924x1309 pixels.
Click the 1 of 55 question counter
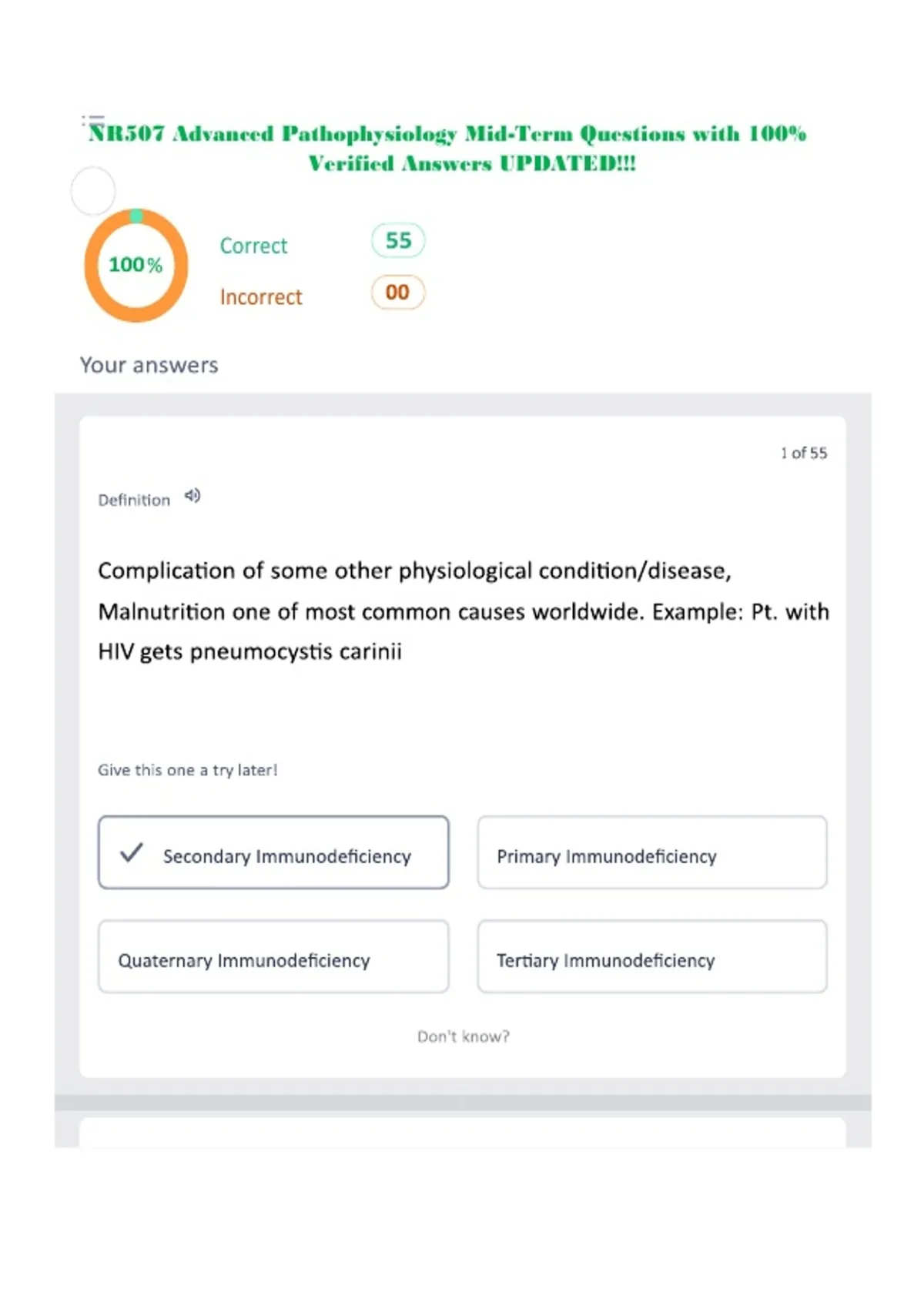(x=804, y=453)
